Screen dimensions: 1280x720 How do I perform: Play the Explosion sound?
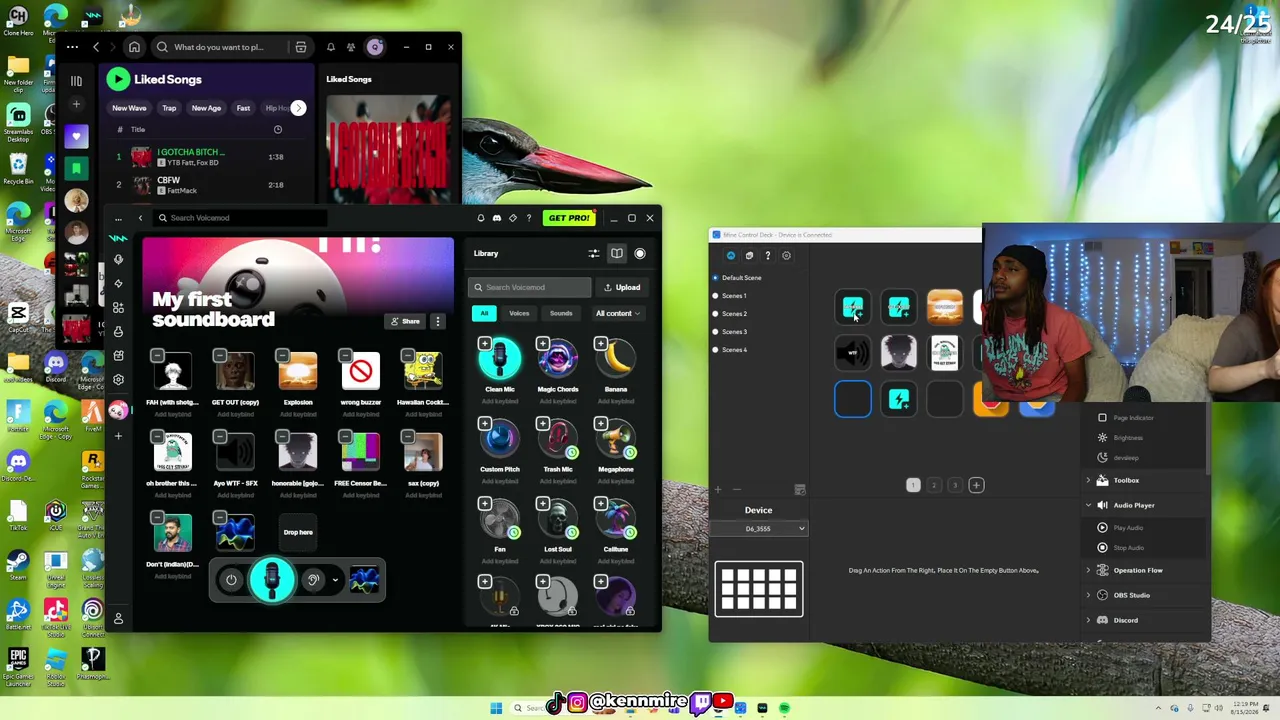point(297,371)
